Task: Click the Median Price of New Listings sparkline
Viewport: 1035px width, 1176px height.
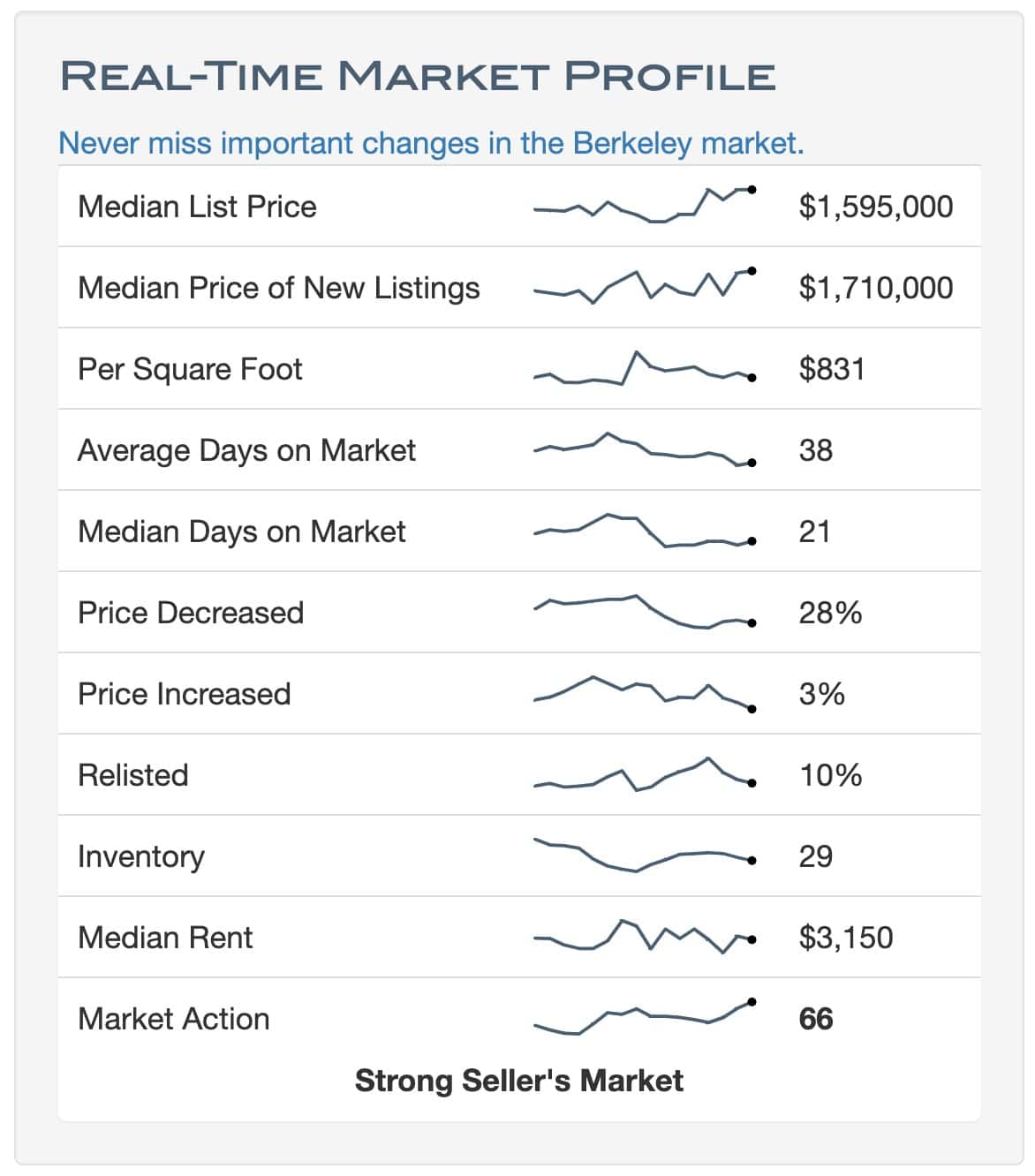Action: (645, 286)
